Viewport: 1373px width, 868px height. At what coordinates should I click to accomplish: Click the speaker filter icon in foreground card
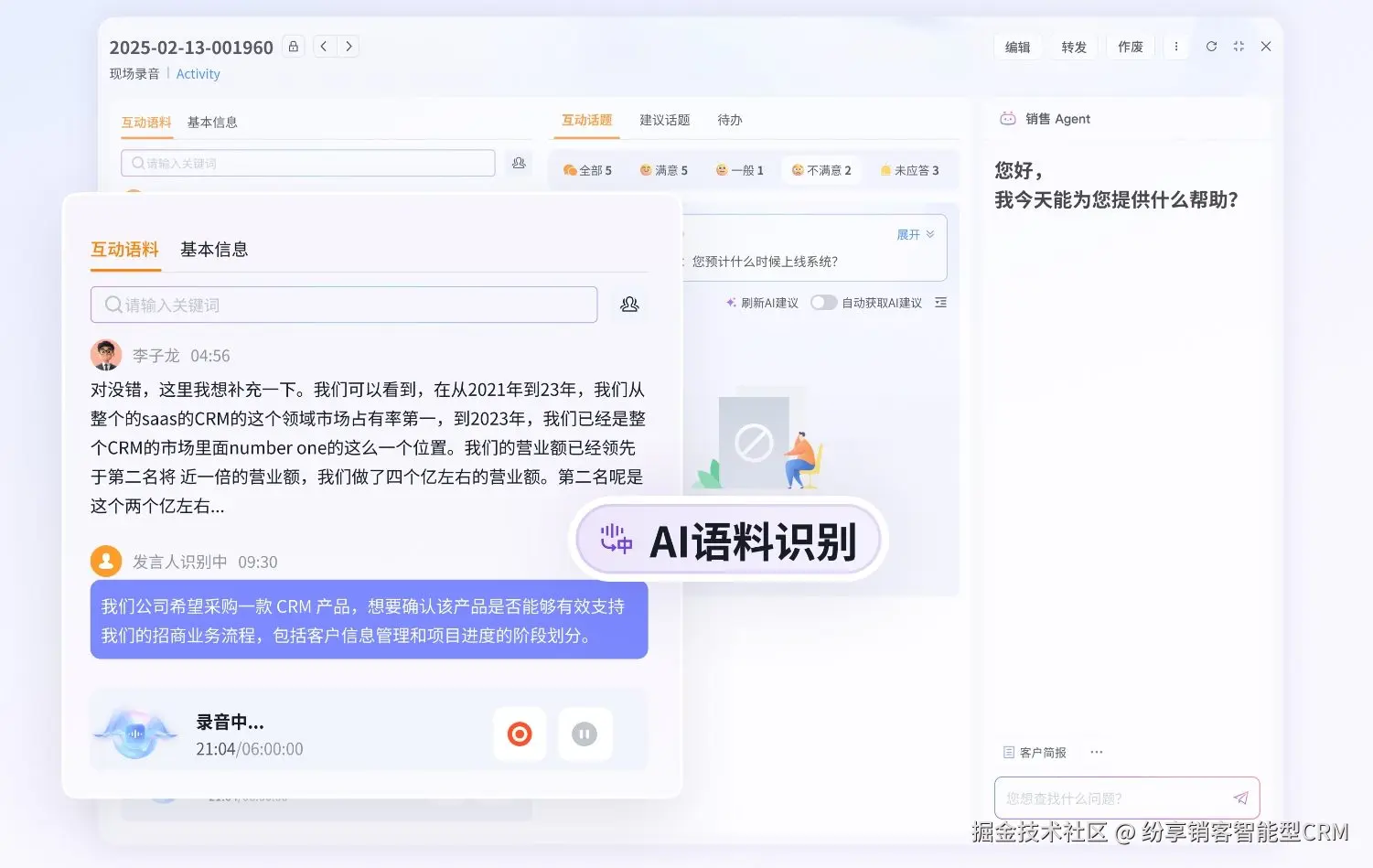pyautogui.click(x=629, y=305)
